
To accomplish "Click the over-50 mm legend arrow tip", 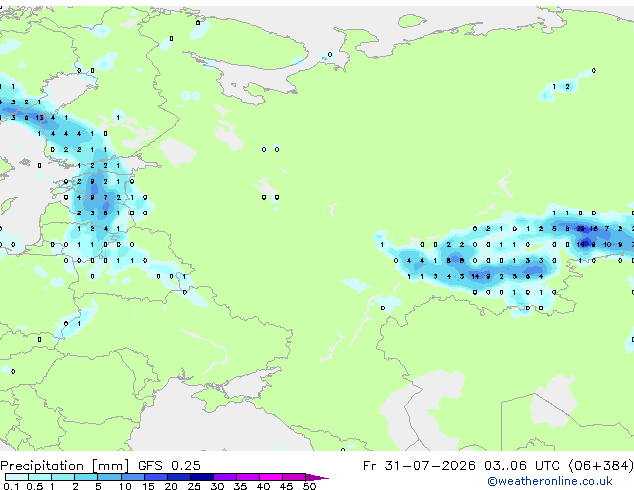I will tap(317, 477).
